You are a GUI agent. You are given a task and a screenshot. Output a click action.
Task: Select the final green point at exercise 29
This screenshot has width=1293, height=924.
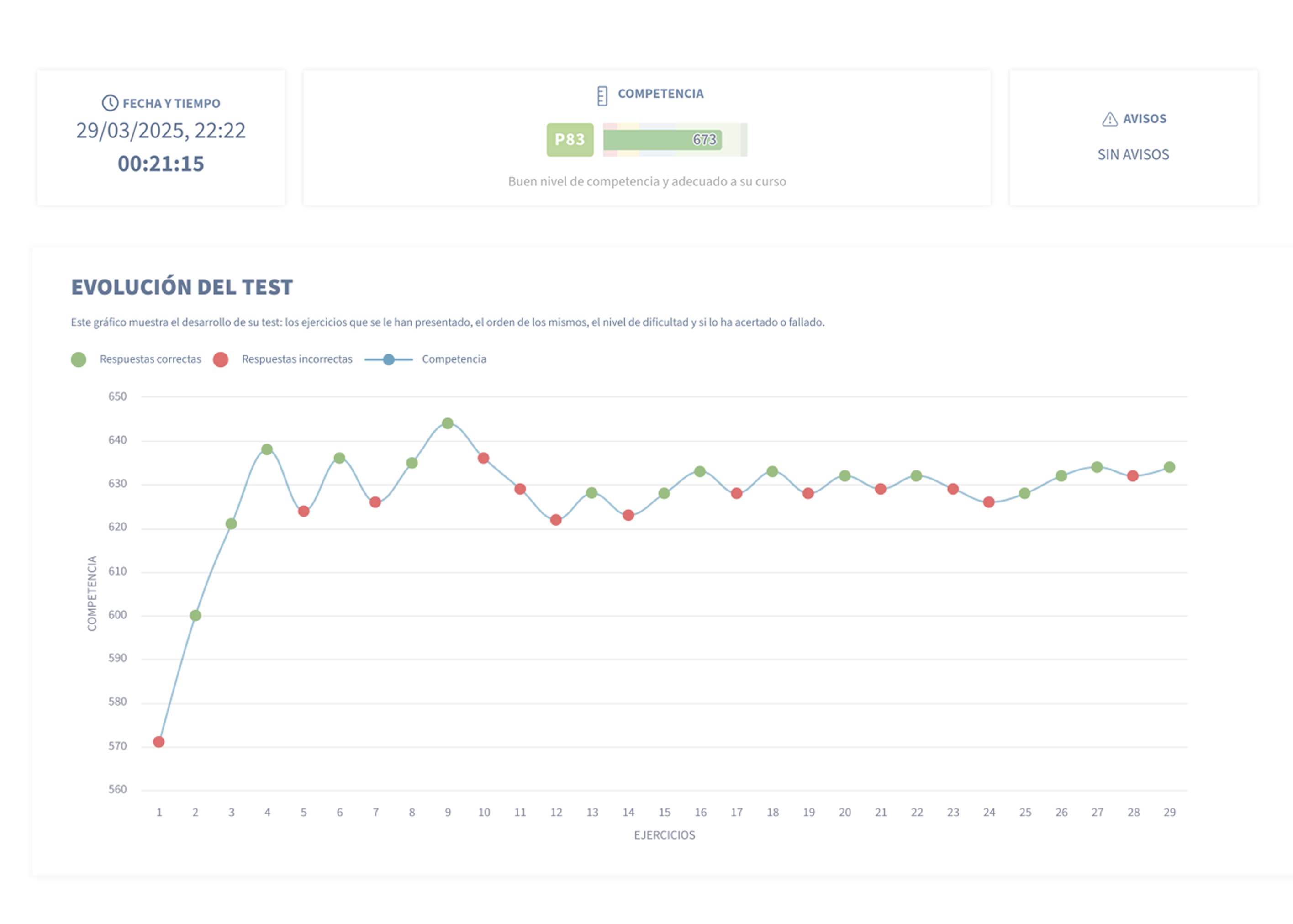point(1170,467)
